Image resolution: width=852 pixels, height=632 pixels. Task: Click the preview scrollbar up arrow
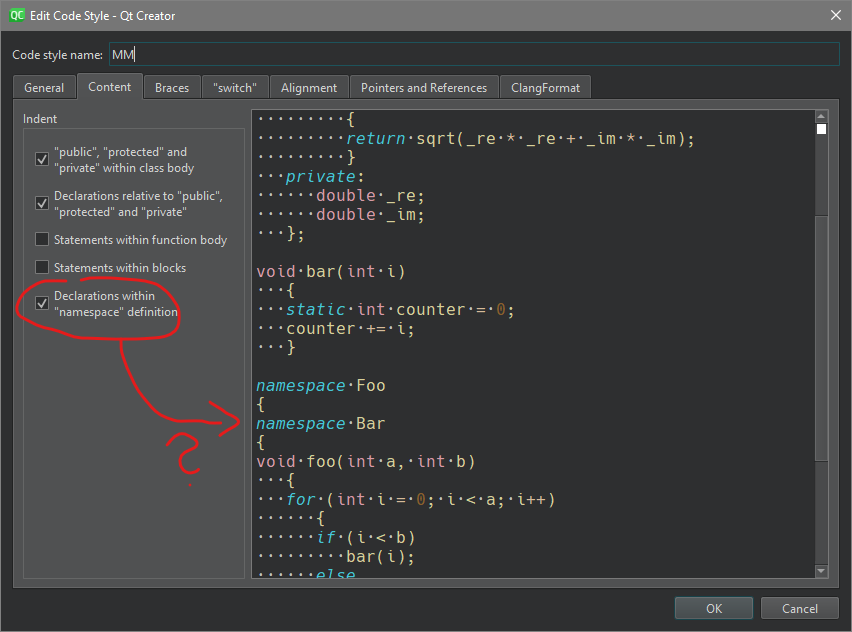pos(821,116)
